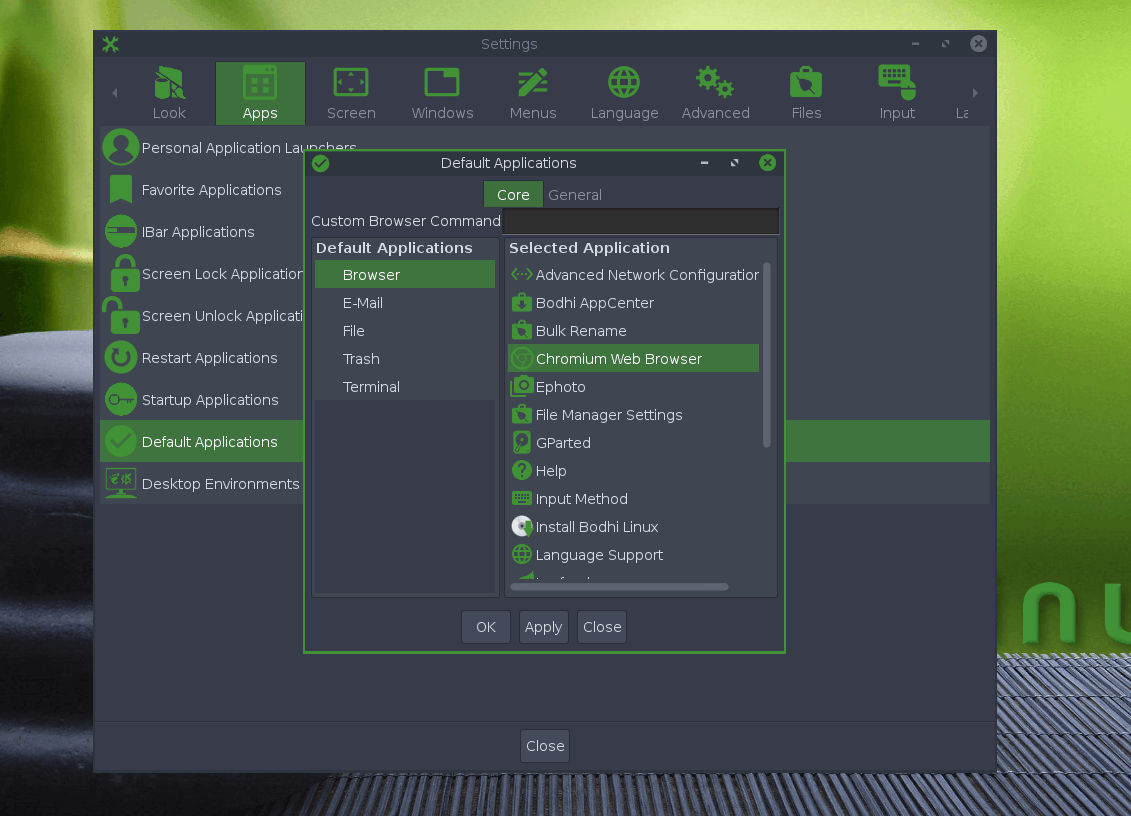1131x816 pixels.
Task: Select the Advanced gears icon
Action: (x=715, y=82)
